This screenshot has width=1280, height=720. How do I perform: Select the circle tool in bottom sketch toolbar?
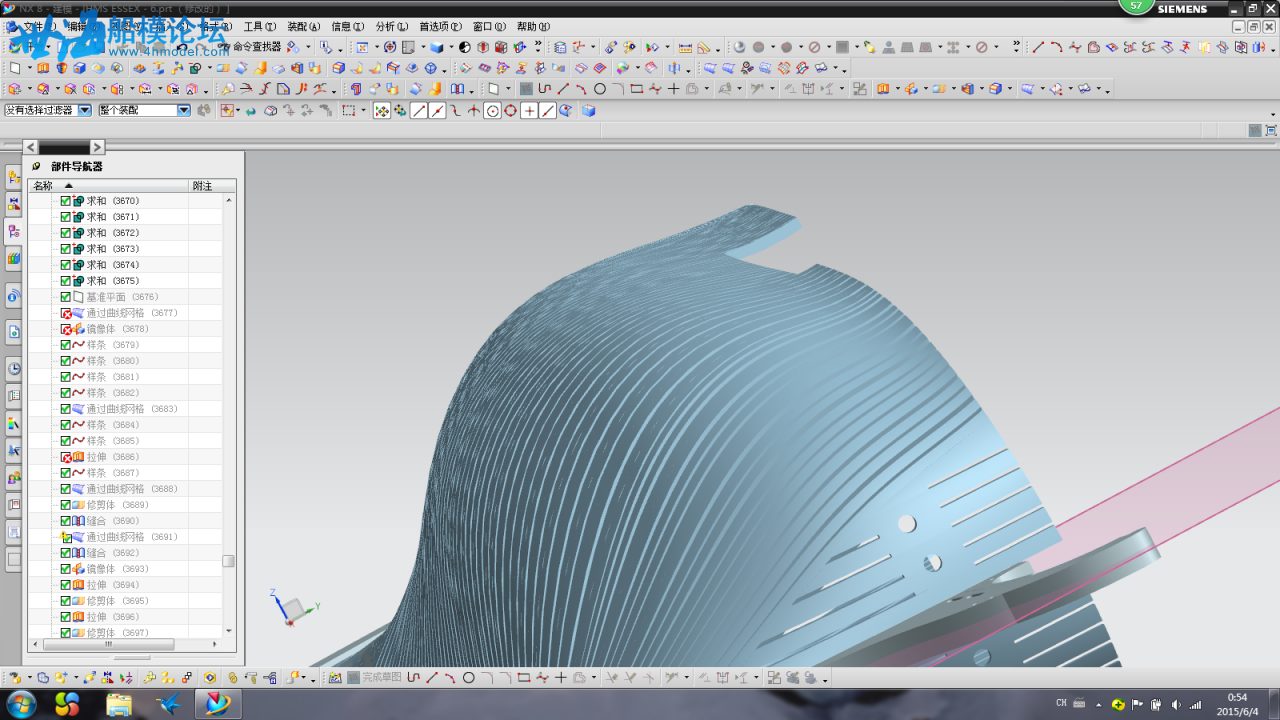coord(468,677)
